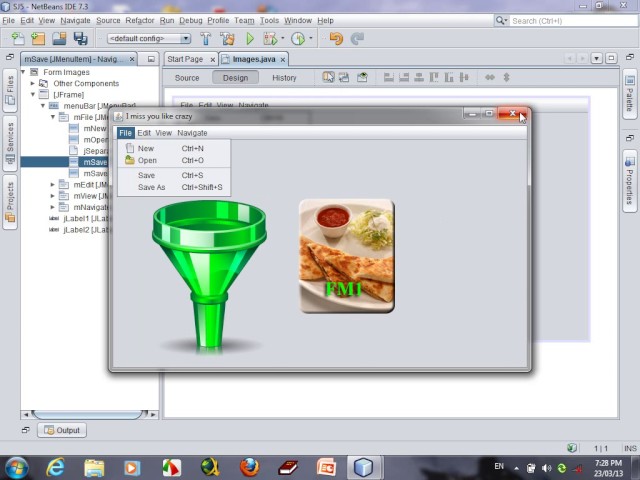
Task: Open the Projects sidebar panel
Action: pos(10,202)
